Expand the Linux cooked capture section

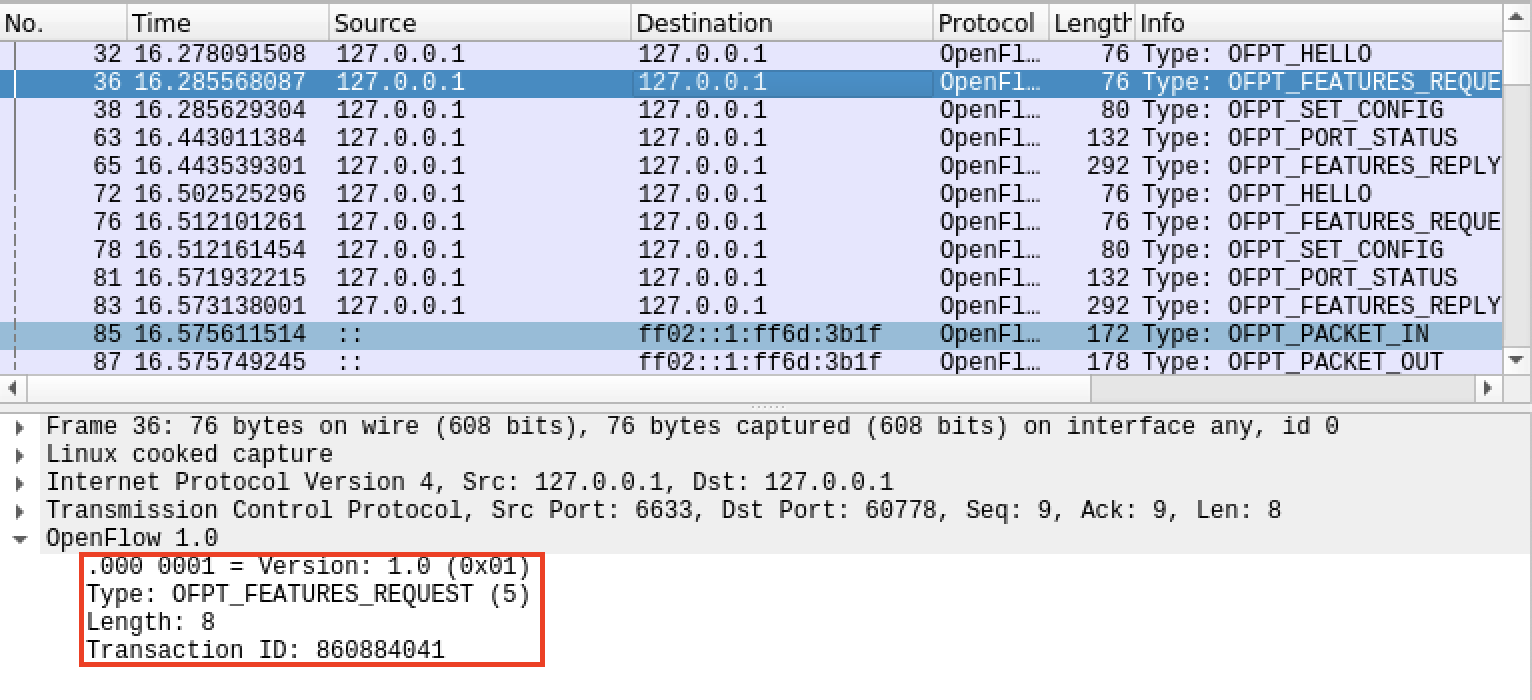point(21,456)
